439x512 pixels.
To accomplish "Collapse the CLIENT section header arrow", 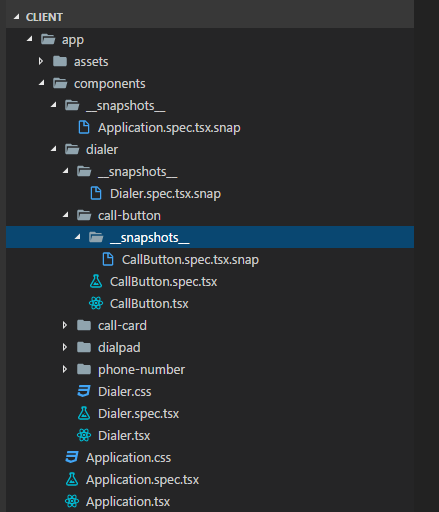I will click(16, 17).
